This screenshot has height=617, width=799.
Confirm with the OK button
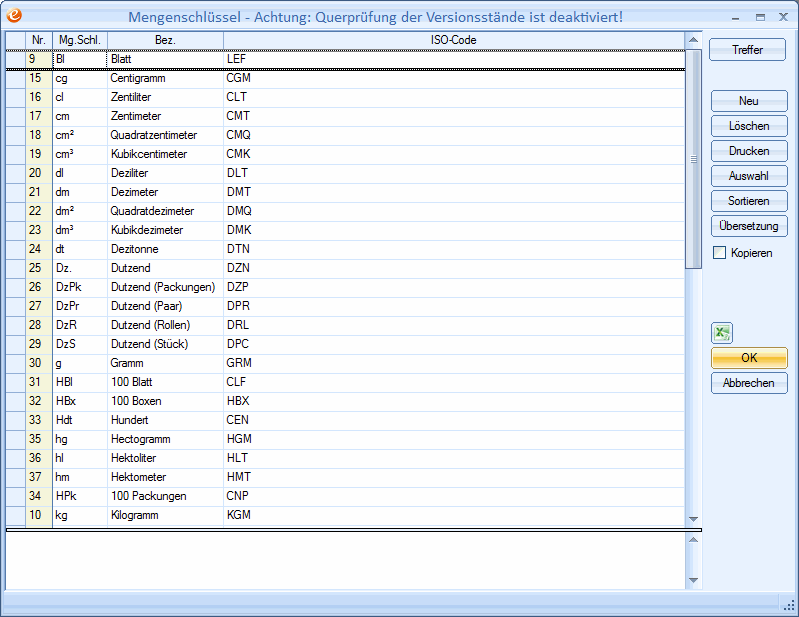pos(748,358)
